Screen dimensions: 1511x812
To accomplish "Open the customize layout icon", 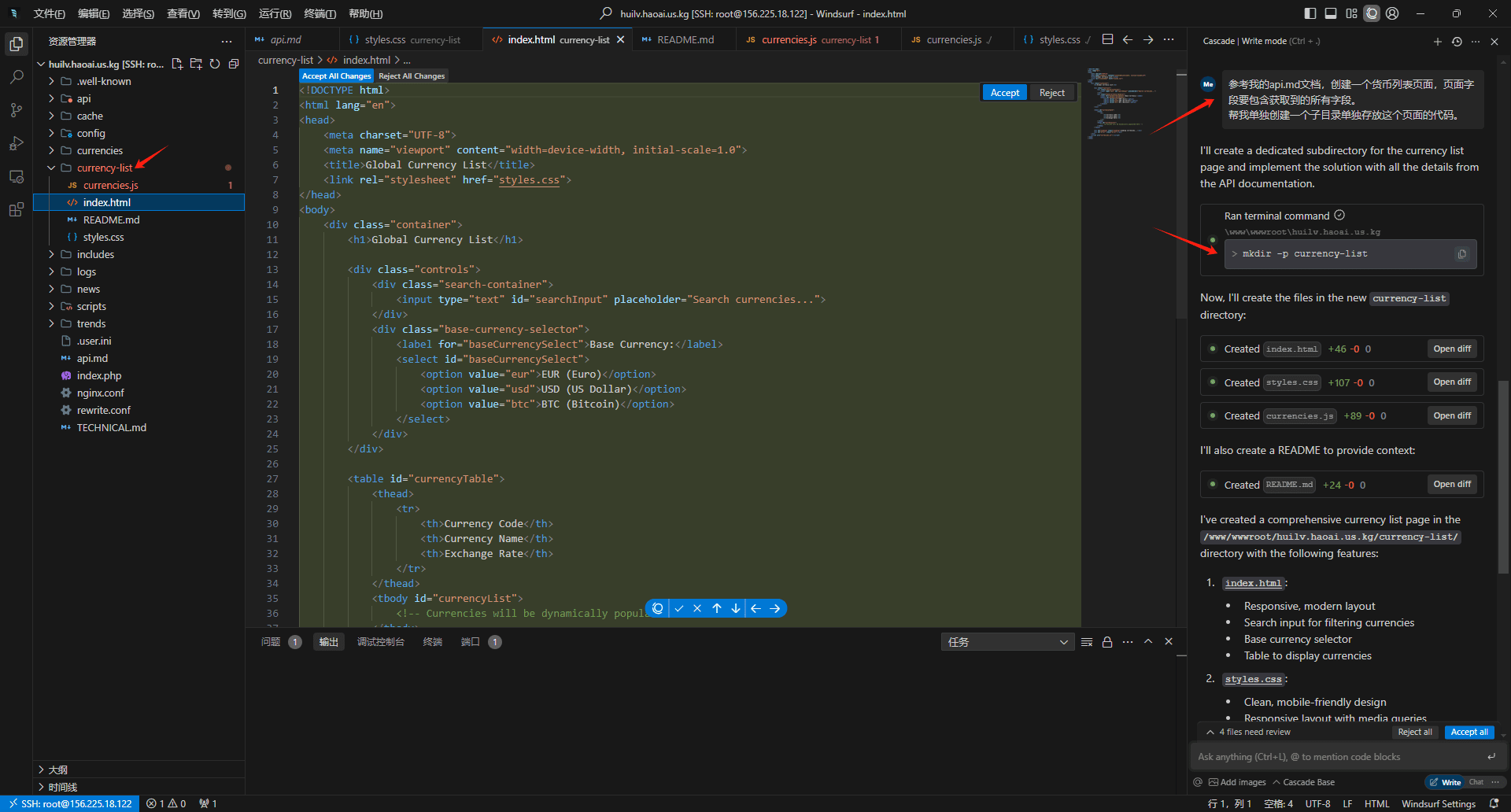I will coord(1351,13).
